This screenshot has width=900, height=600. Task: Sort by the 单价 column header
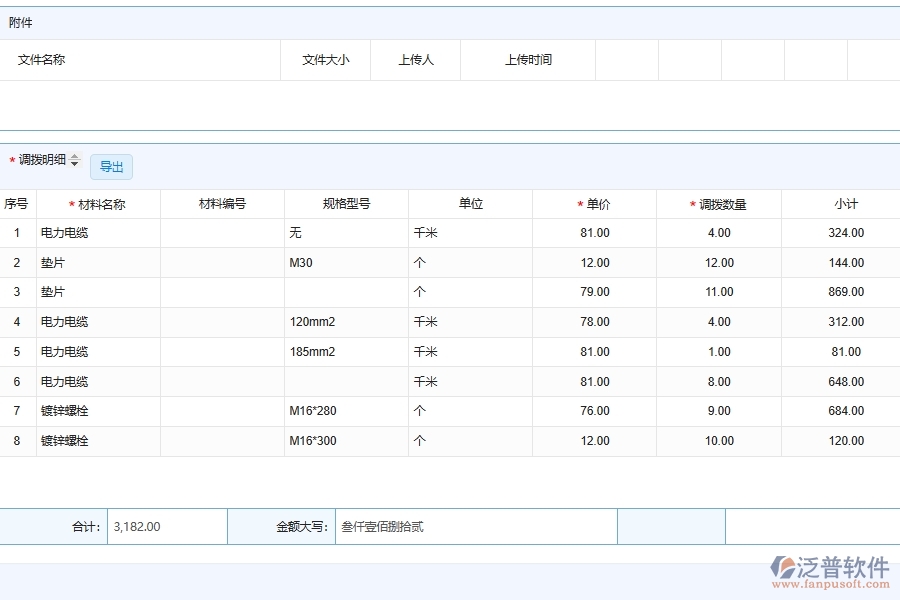click(595, 203)
